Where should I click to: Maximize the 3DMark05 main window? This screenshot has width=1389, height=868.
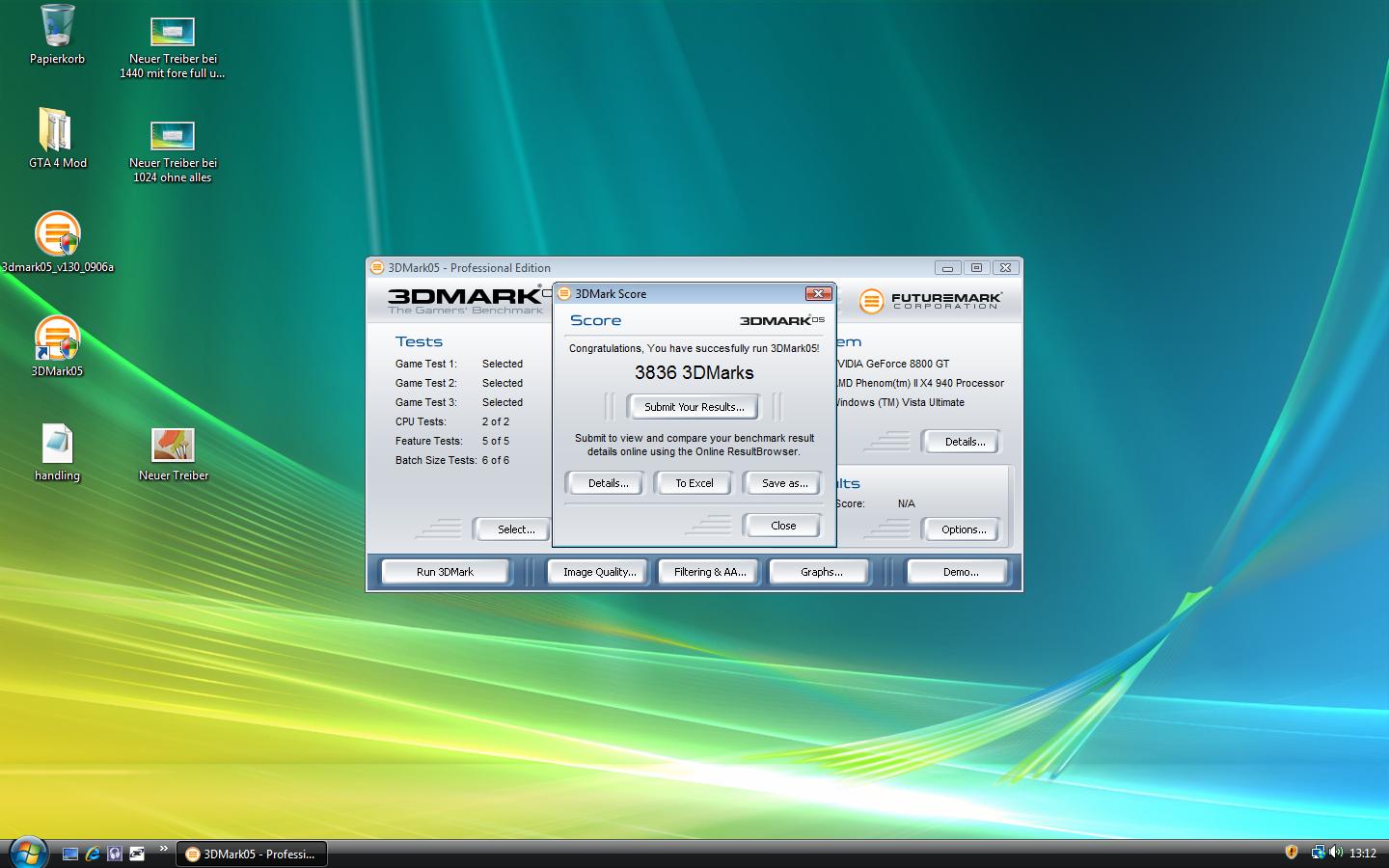(976, 268)
